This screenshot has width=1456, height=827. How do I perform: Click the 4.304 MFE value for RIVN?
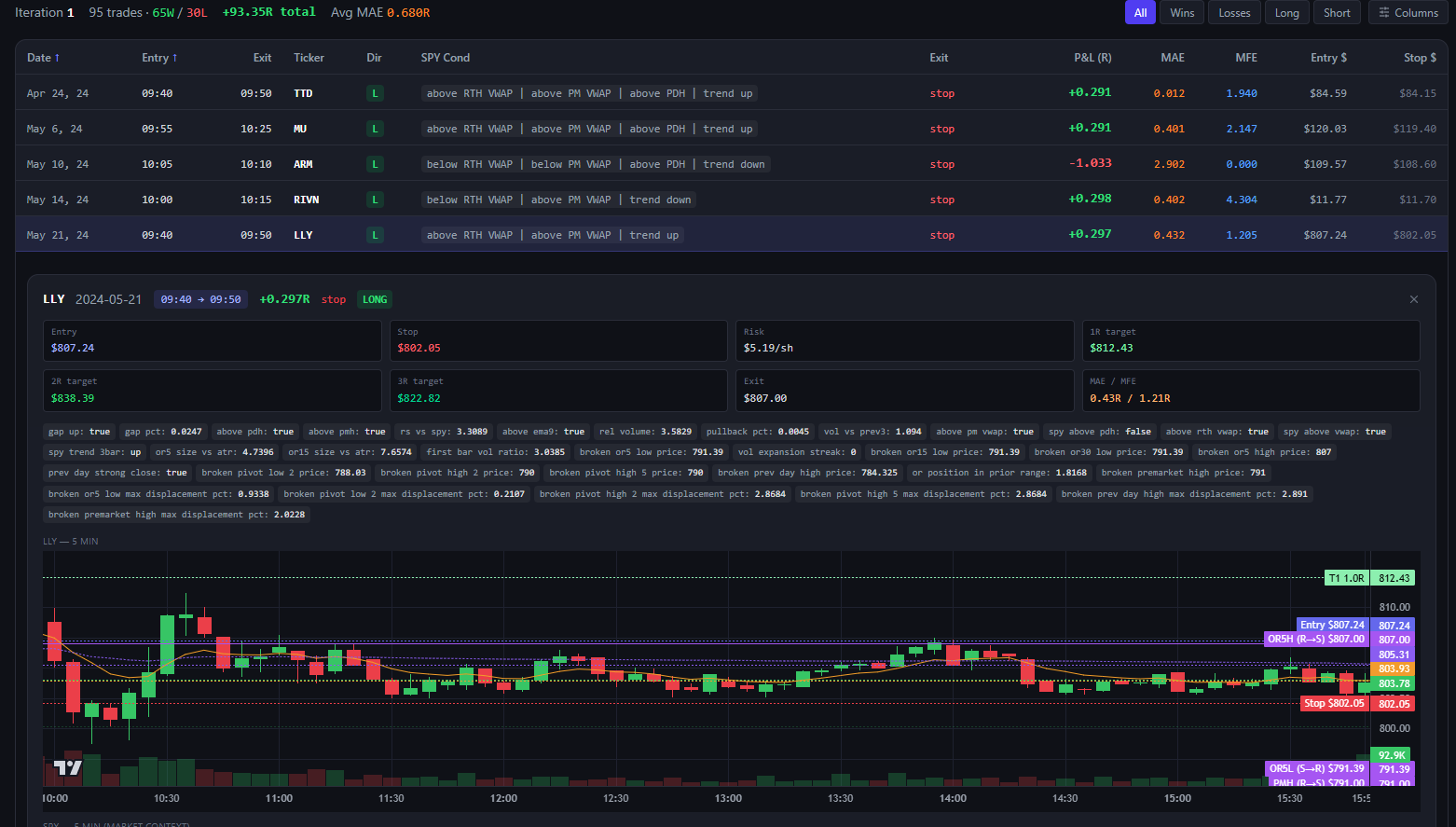(x=1242, y=200)
